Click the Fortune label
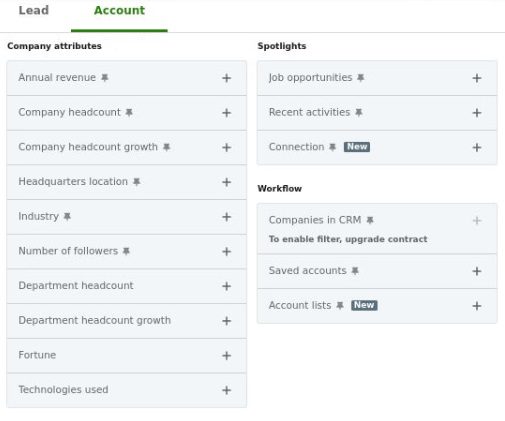Viewport: 505px width, 421px height. point(37,355)
